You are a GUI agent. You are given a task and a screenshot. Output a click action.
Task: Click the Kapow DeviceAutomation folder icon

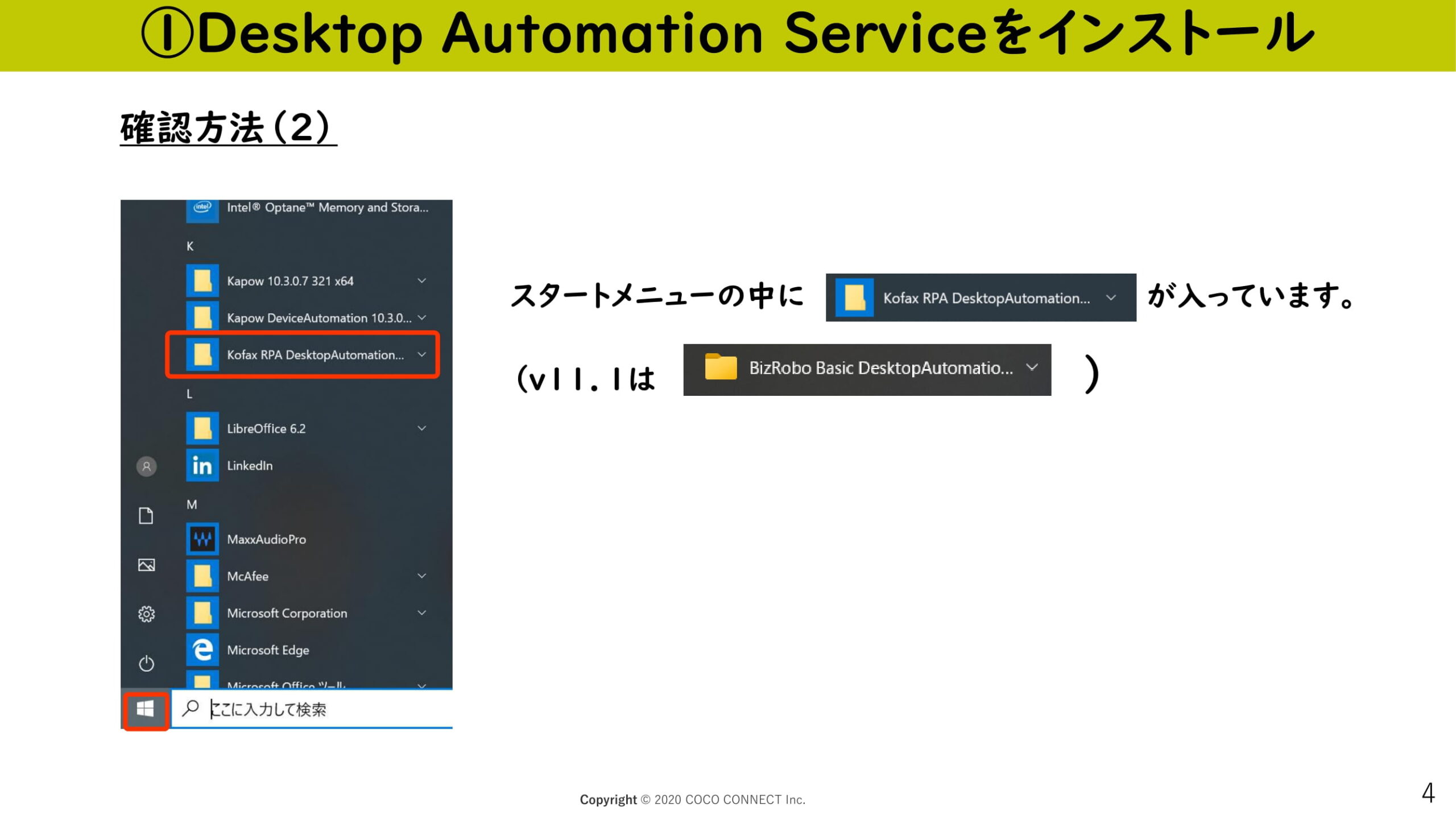click(202, 317)
